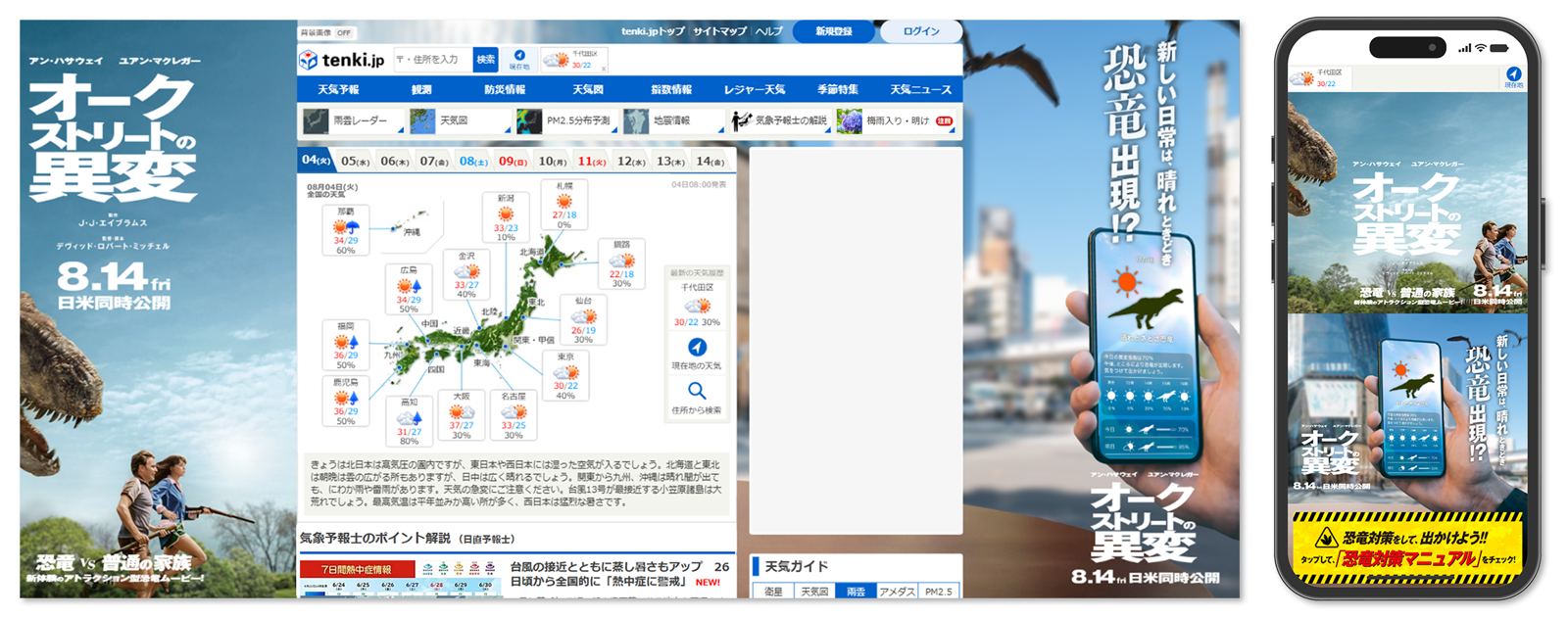Click the postal code / address search field
Screen dimensions: 1568x618
pos(434,60)
